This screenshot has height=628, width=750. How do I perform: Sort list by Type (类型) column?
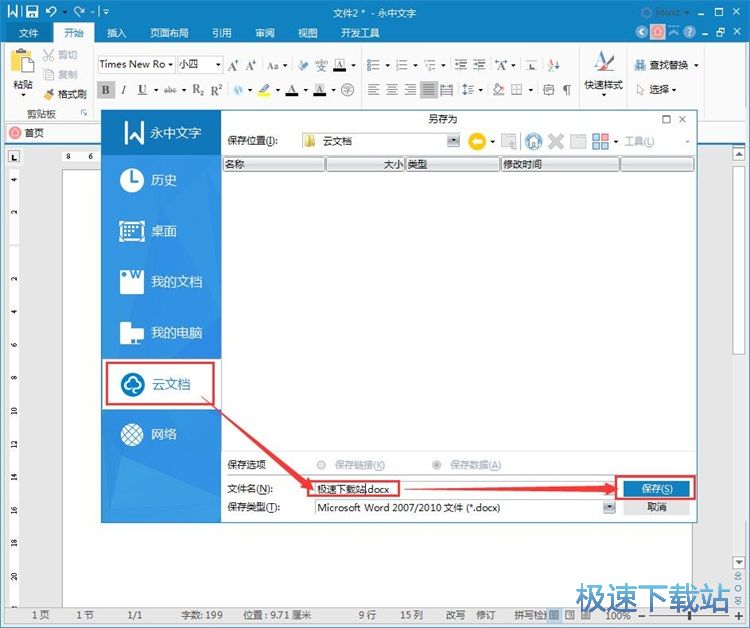(x=452, y=164)
